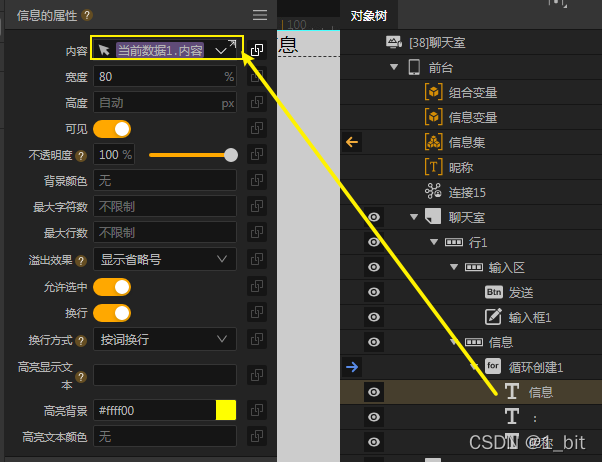Collapse the 聊天室 tree node
Screen dimensions: 602x462
[x=414, y=217]
